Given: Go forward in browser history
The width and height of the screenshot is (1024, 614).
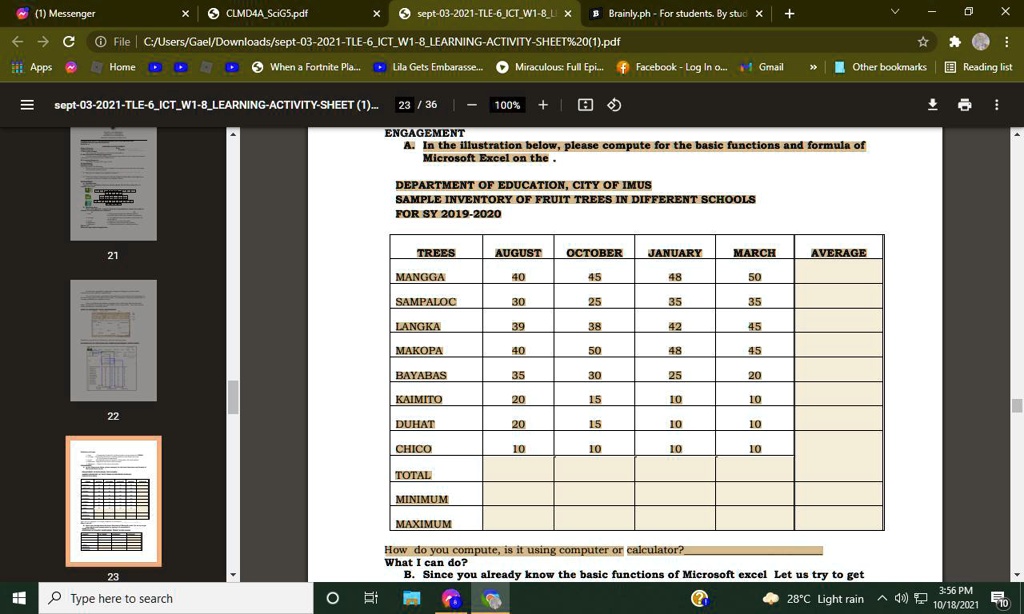Looking at the screenshot, I should coord(43,42).
